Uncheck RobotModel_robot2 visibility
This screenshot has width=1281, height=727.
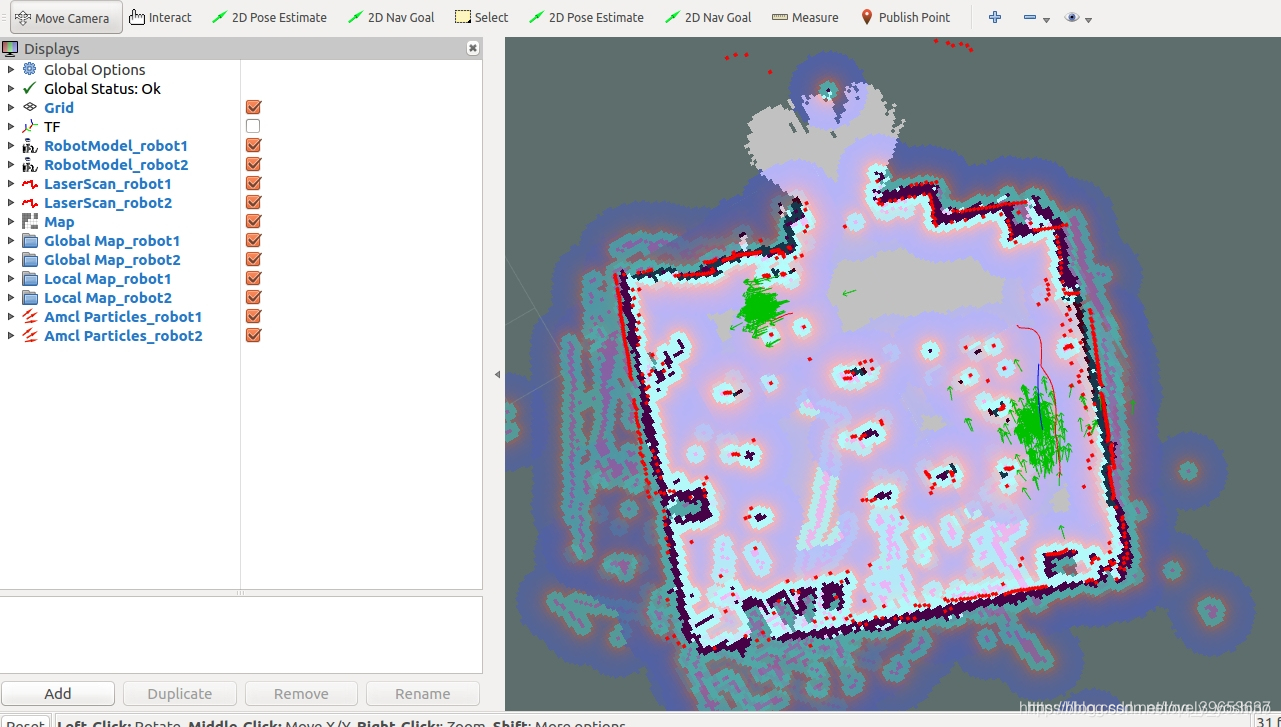coord(253,164)
